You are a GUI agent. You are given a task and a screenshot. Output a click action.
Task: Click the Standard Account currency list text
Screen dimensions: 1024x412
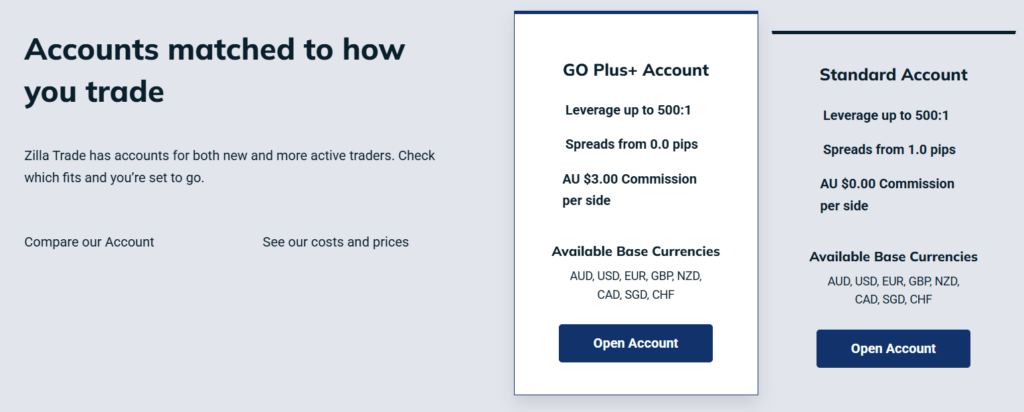click(x=893, y=290)
